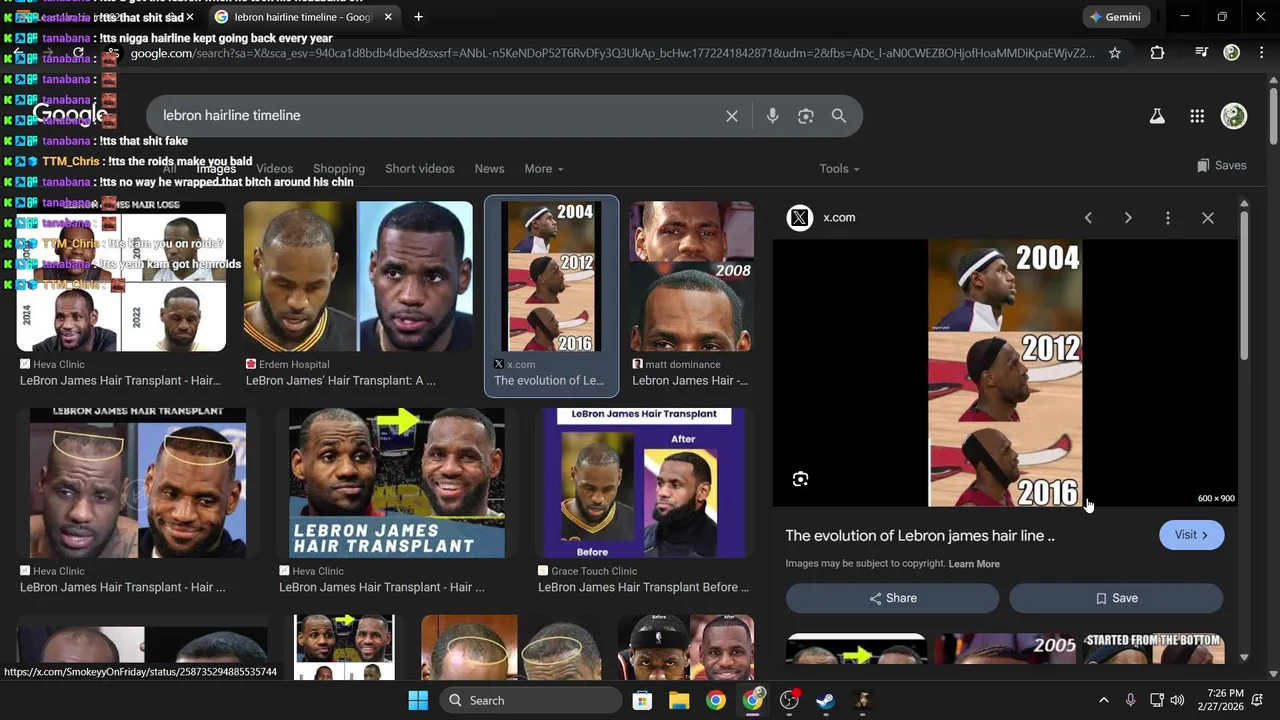Open the Google account avatar

pyautogui.click(x=1234, y=116)
